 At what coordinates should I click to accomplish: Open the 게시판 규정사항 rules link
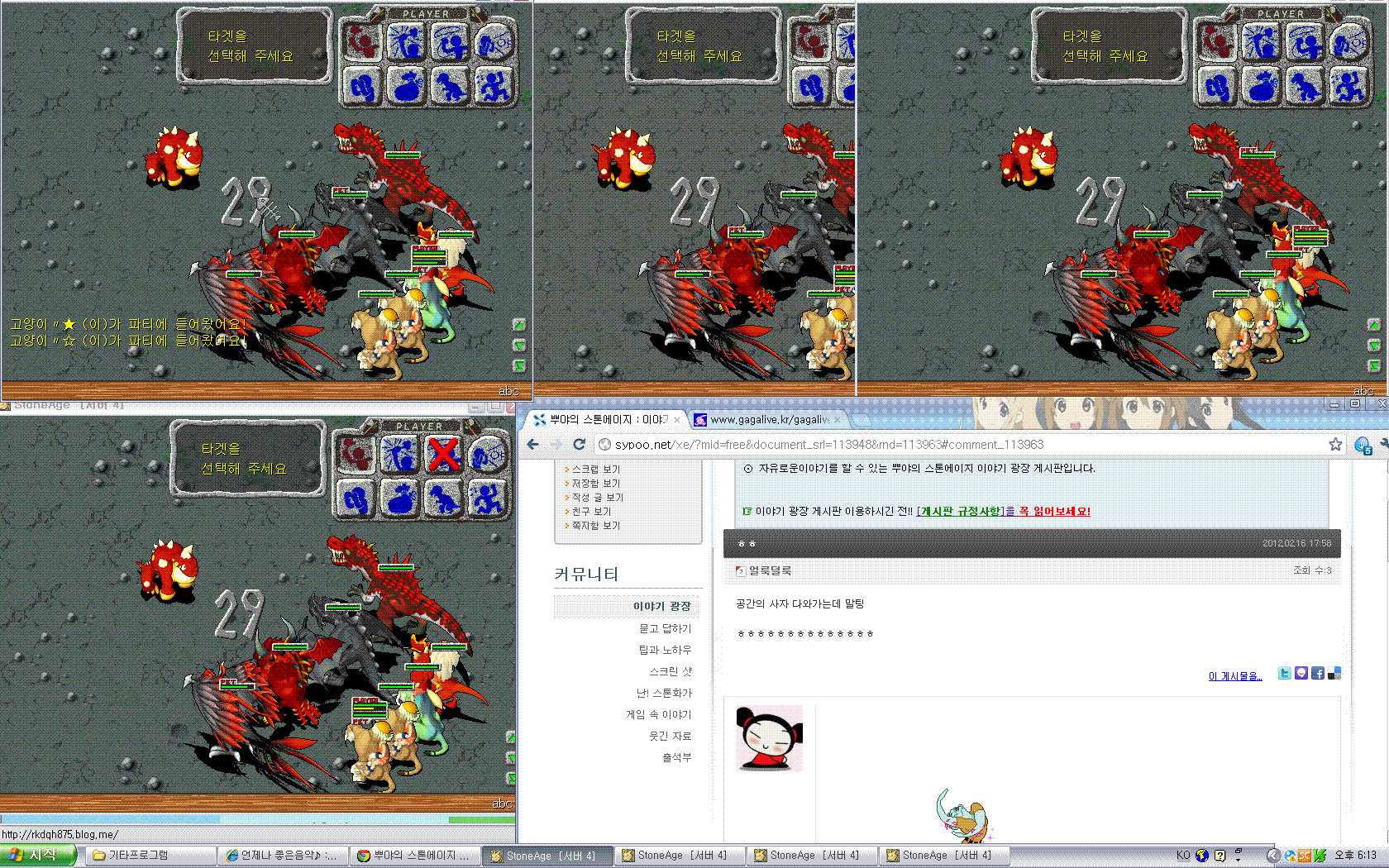[x=960, y=512]
